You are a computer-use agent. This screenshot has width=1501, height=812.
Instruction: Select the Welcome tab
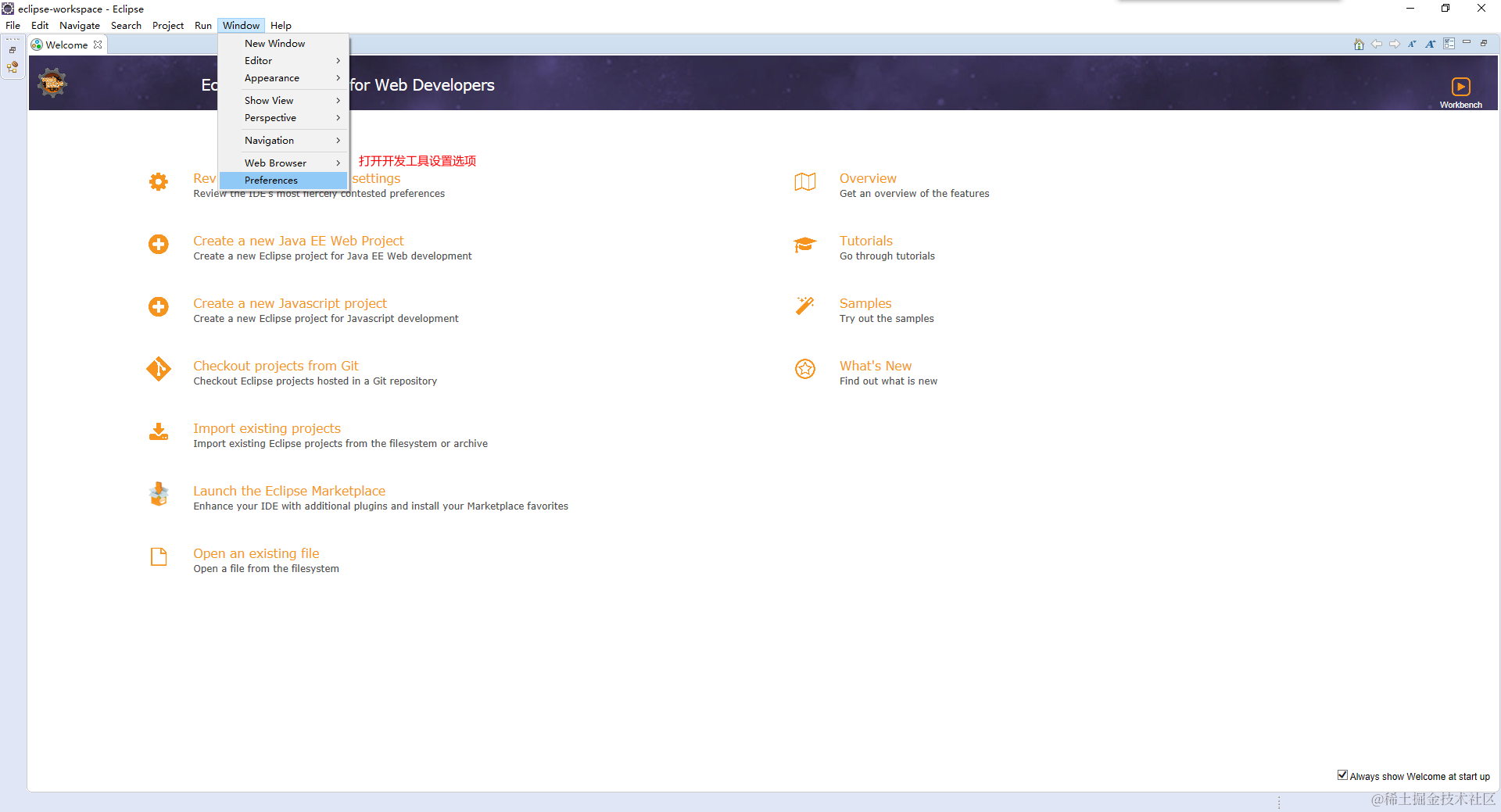click(x=66, y=45)
